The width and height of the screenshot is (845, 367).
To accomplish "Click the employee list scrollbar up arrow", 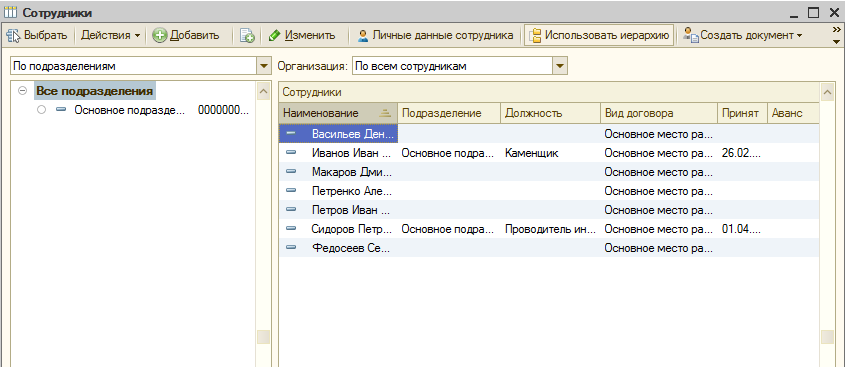I will tap(827, 93).
